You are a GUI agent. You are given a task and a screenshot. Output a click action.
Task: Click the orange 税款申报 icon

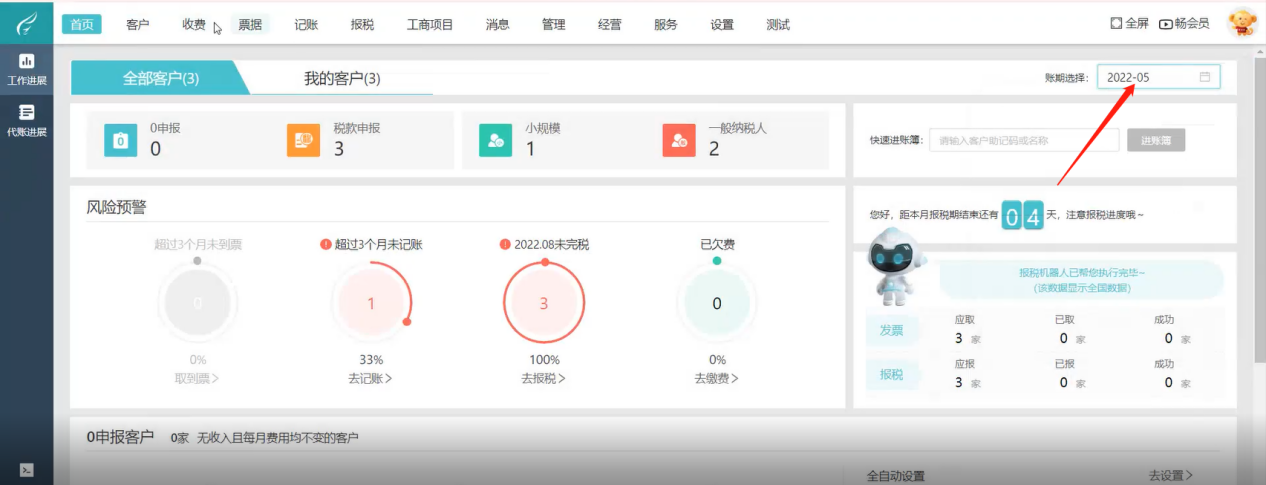pos(303,141)
